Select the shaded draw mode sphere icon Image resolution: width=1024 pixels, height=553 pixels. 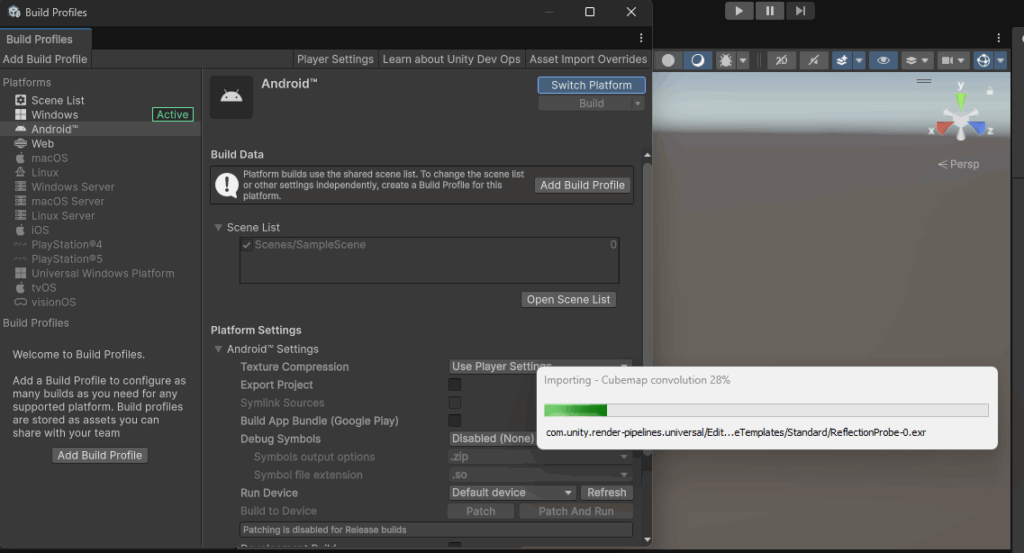point(668,60)
